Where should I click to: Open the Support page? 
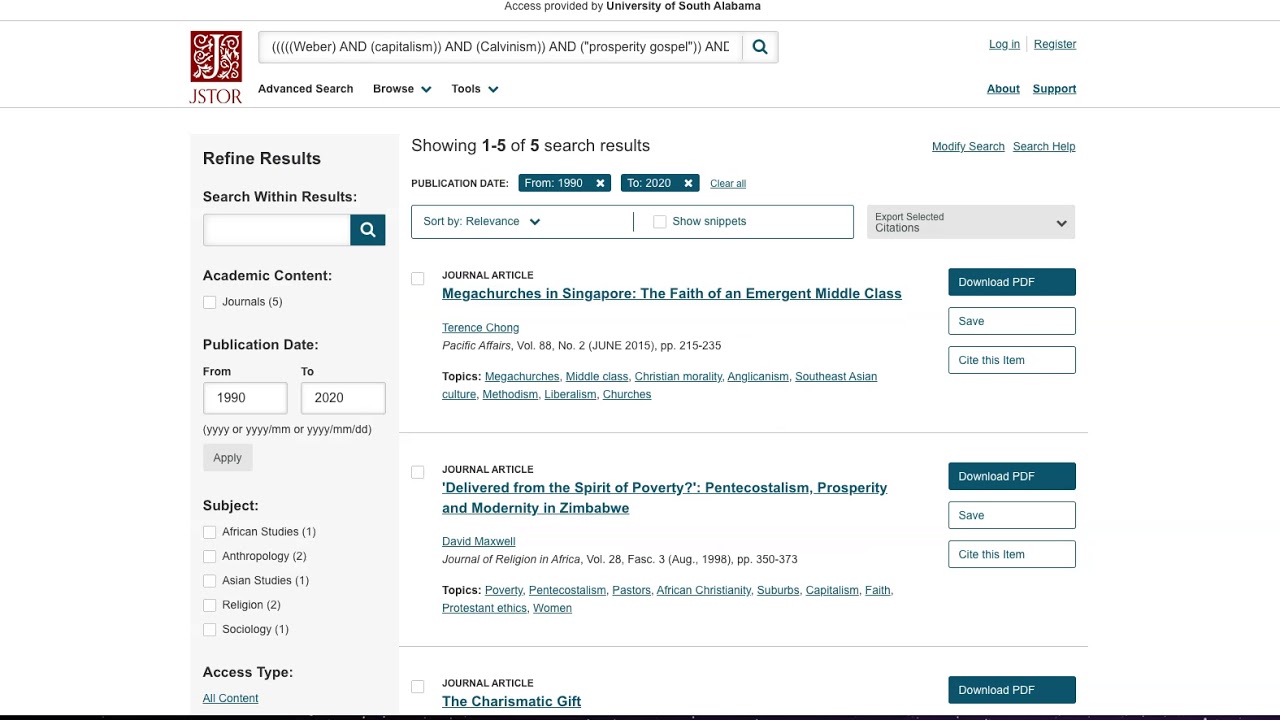pyautogui.click(x=1054, y=89)
